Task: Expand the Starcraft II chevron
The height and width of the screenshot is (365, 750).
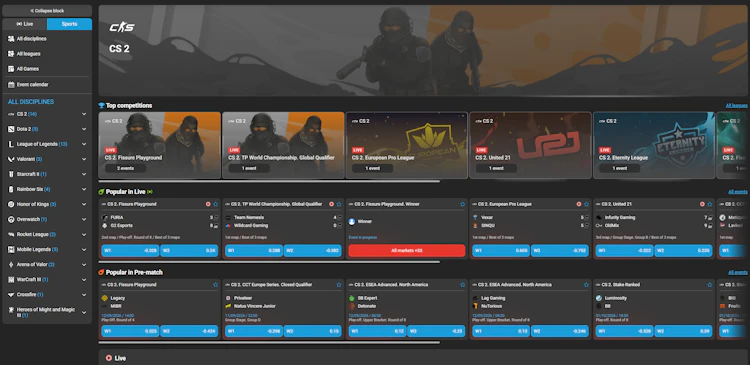Action: pos(84,174)
